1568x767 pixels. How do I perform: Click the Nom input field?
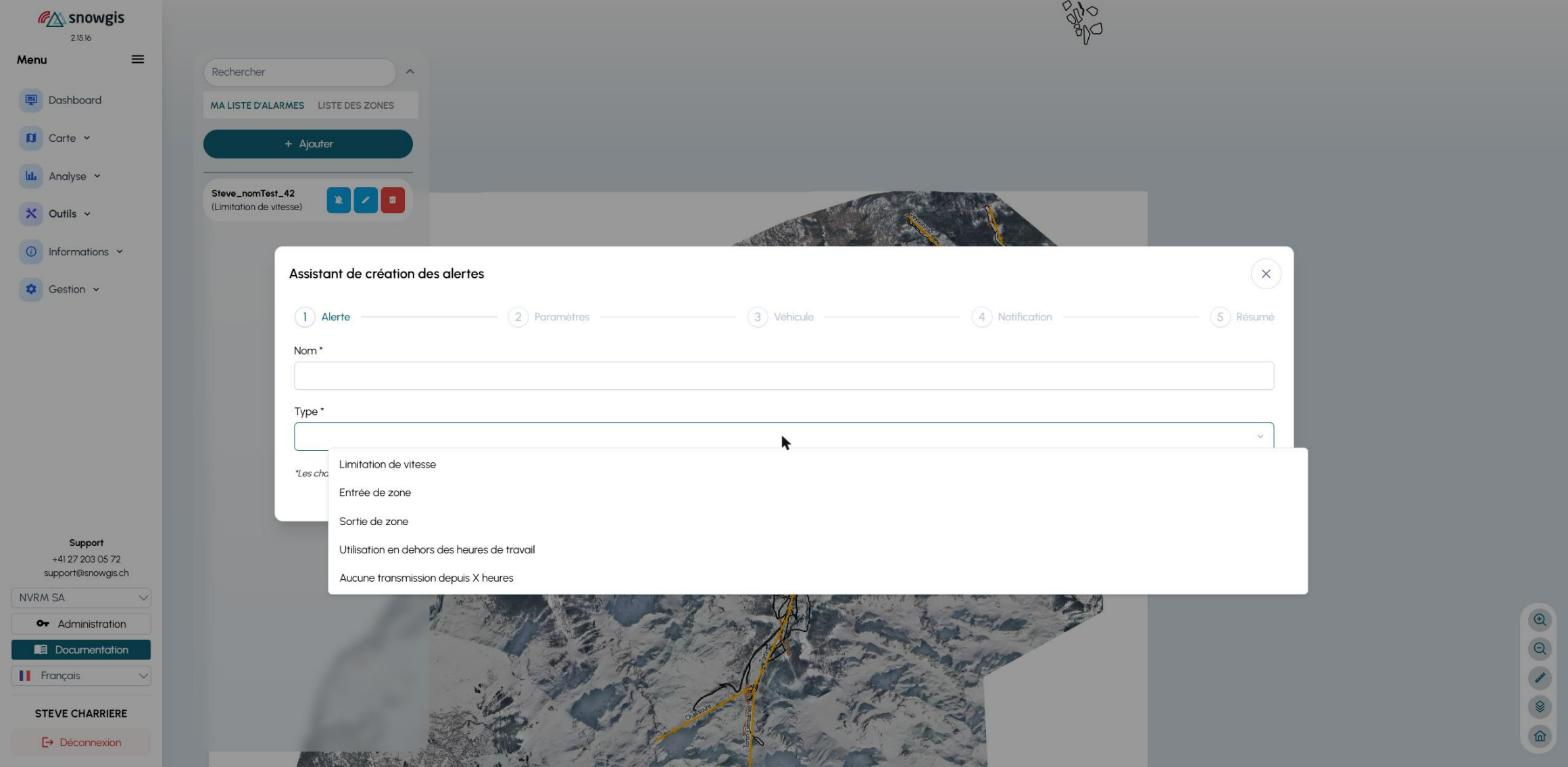pyautogui.click(x=784, y=376)
